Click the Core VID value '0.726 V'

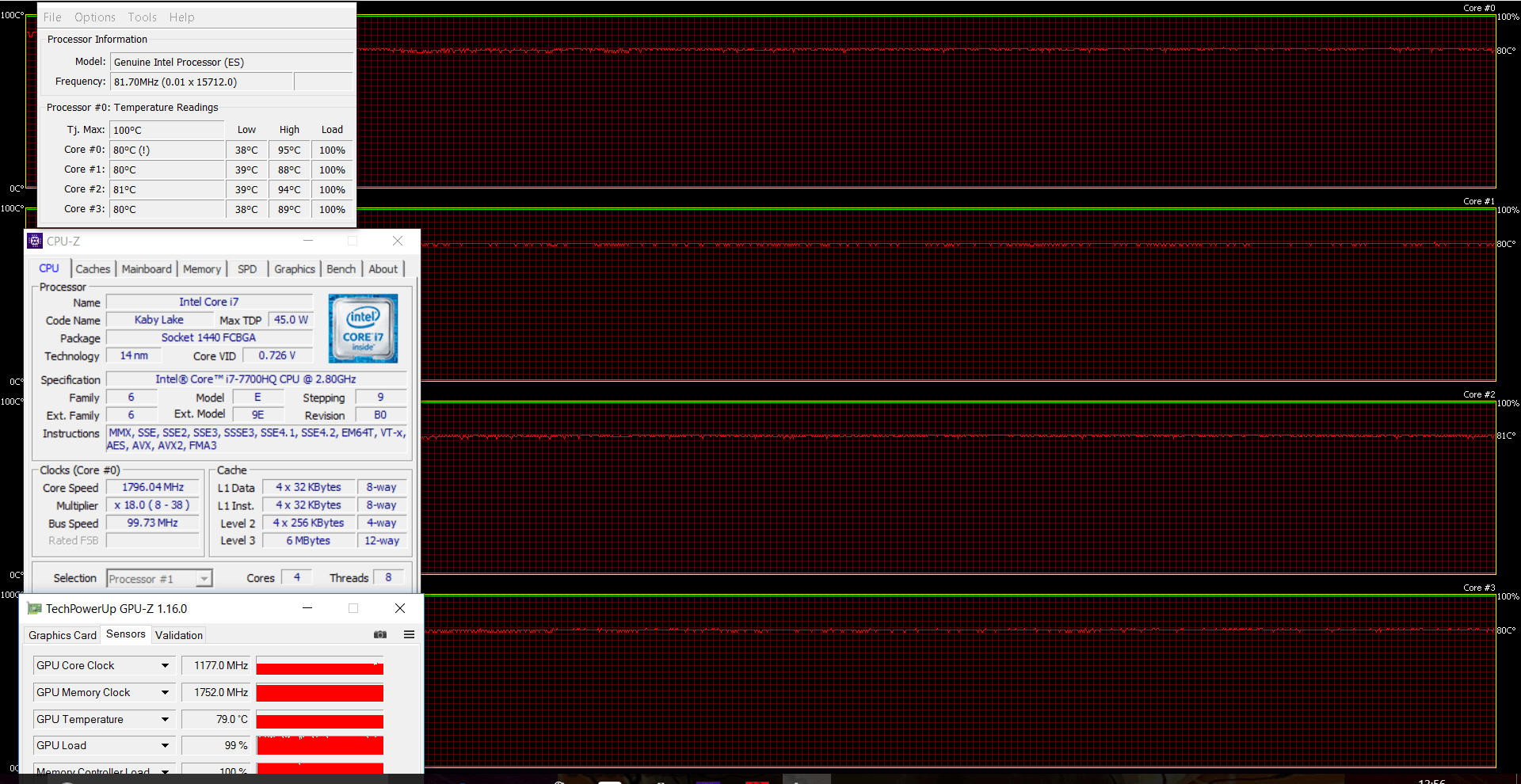(277, 356)
